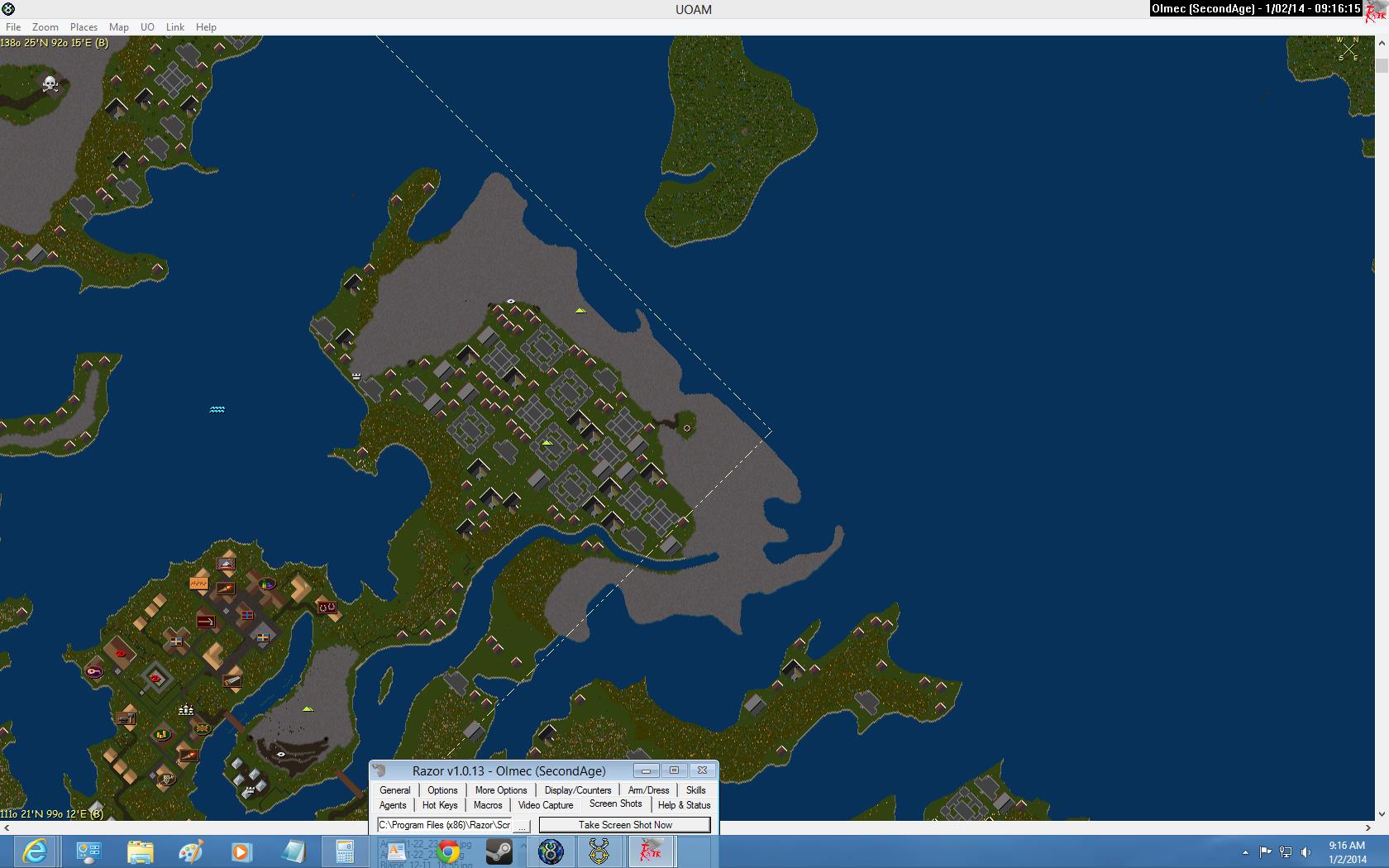Open the UO menu
Screen dimensions: 1389x868
(x=147, y=26)
